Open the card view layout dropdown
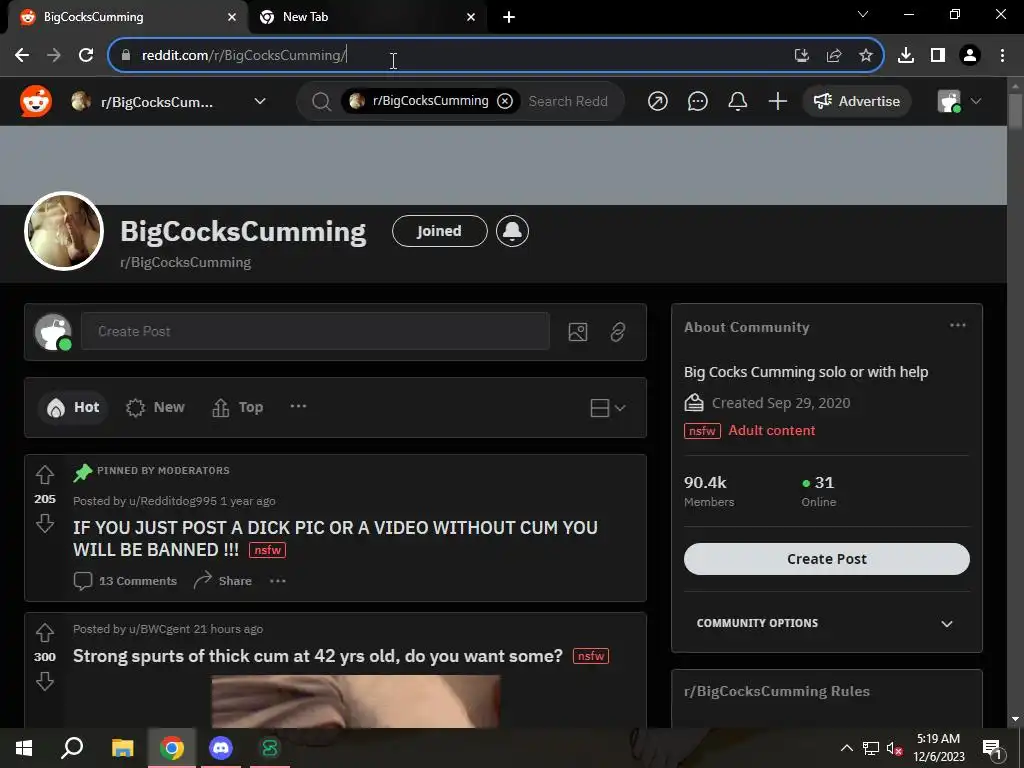Viewport: 1024px width, 768px height. point(607,408)
